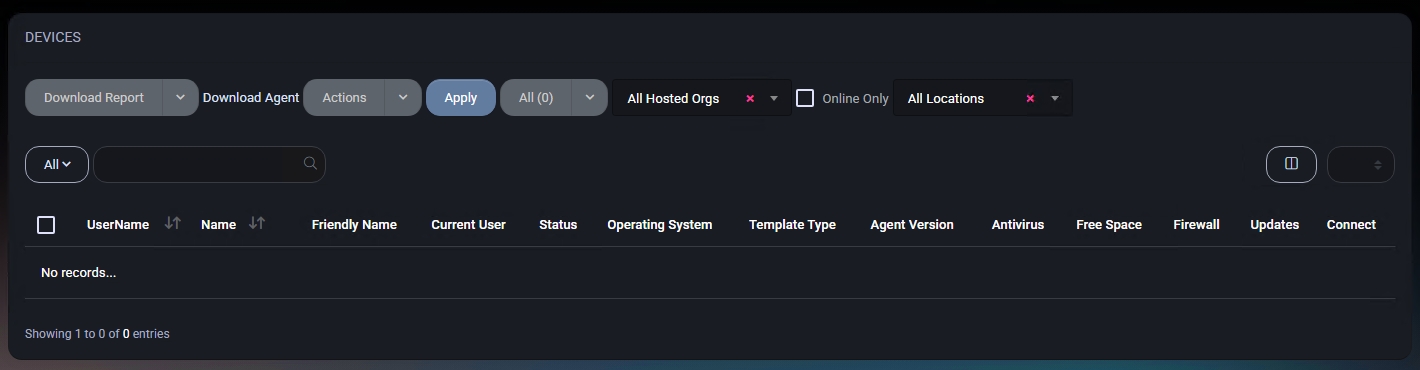The width and height of the screenshot is (1420, 370).
Task: Open the Download Agent link
Action: [x=251, y=98]
